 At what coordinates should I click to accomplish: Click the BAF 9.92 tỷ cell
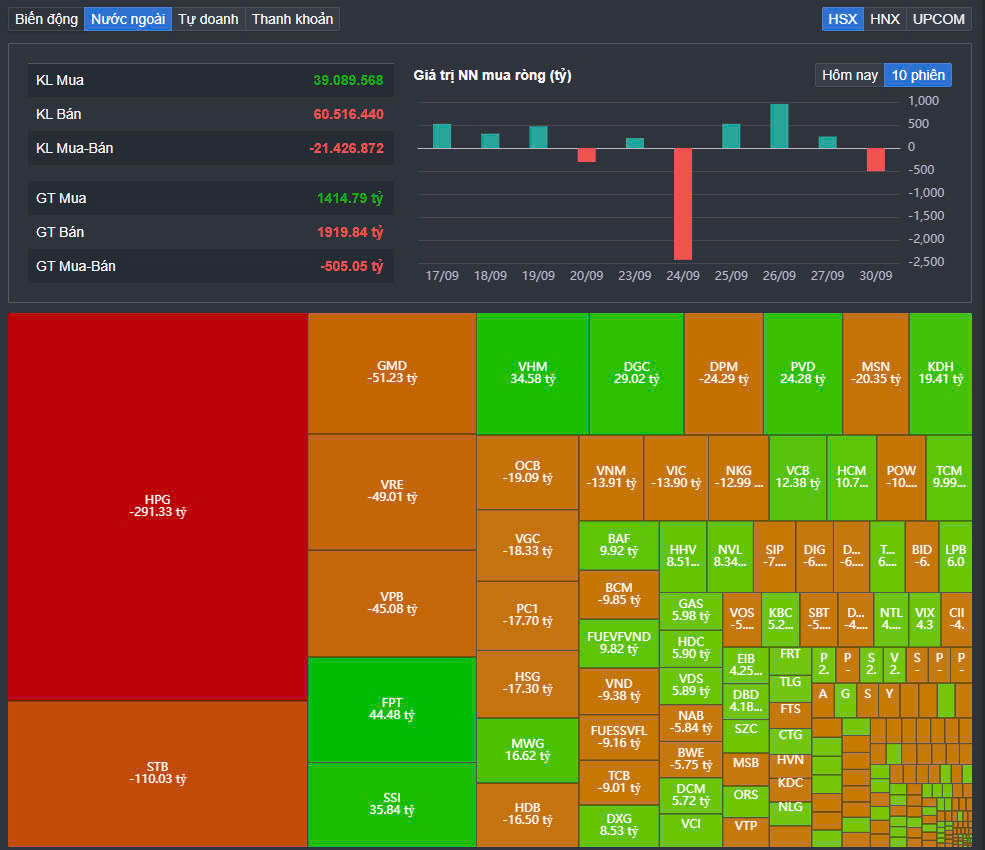click(619, 545)
